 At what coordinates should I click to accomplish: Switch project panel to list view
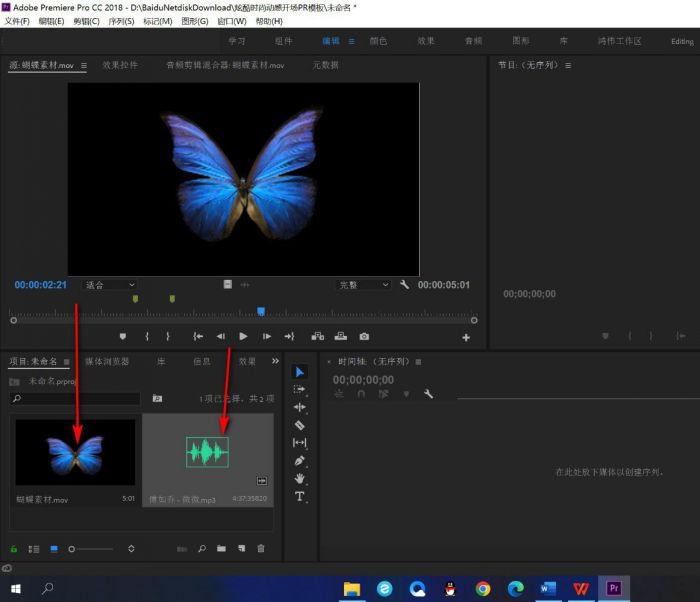point(34,549)
